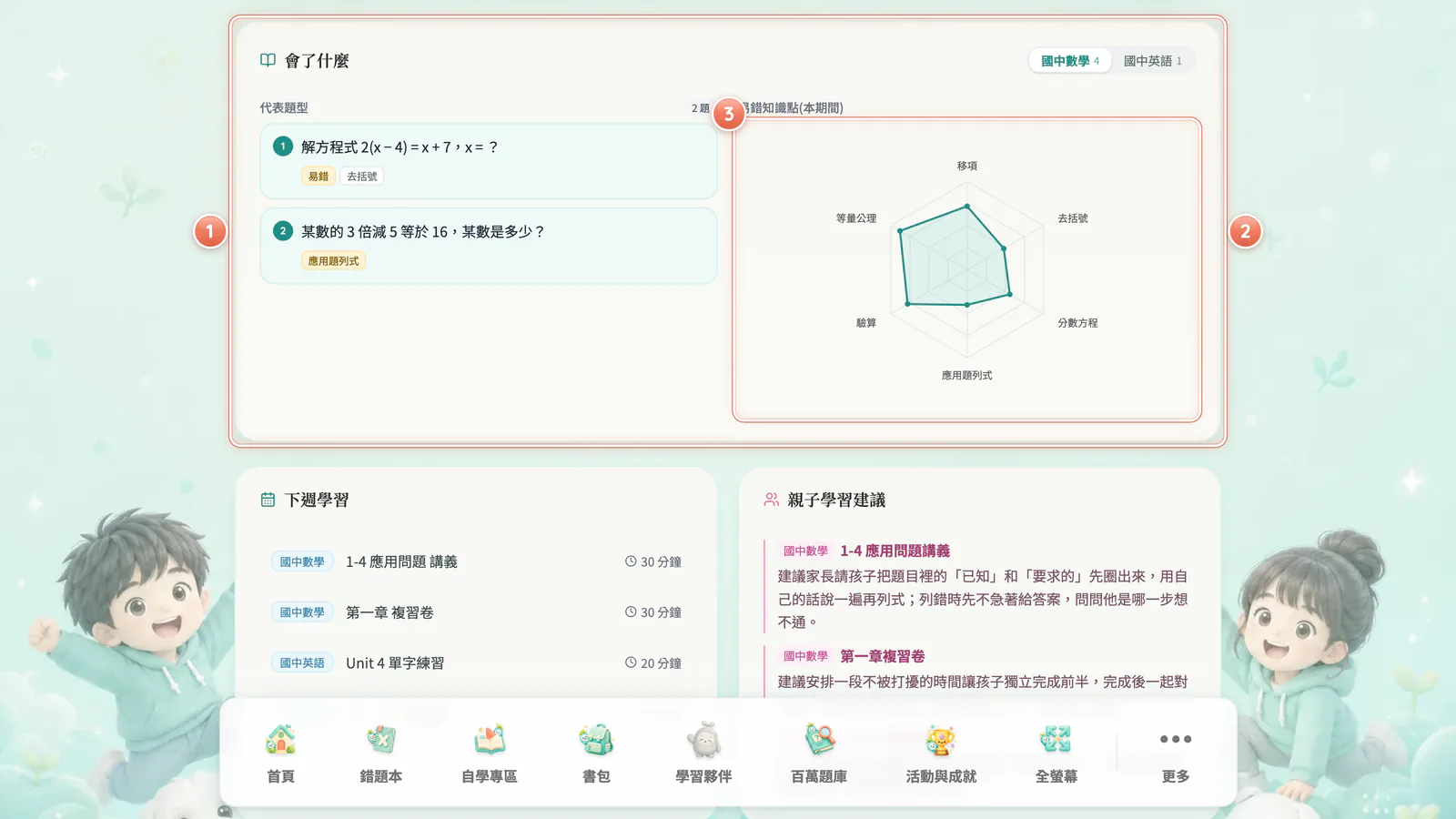The width and height of the screenshot is (1456, 819).
Task: Click the 國中英語 tag on Unit 4 row
Action: [302, 663]
